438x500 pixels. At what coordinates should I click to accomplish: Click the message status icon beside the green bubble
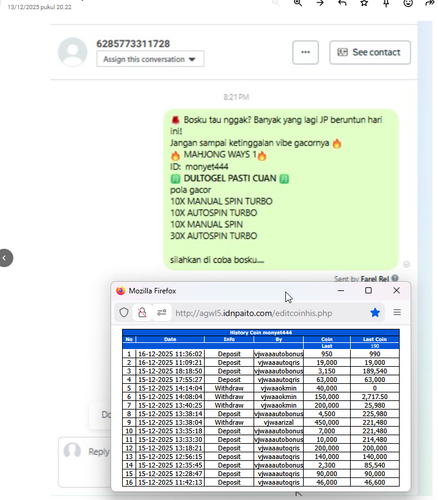point(406,264)
